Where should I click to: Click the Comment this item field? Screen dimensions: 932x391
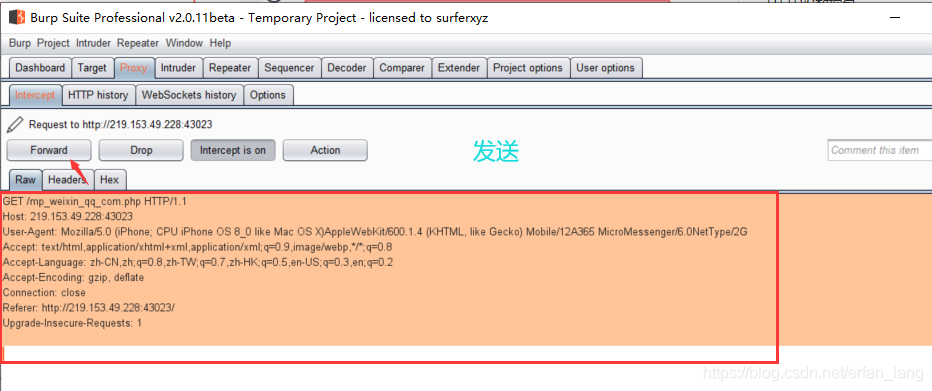click(x=879, y=150)
